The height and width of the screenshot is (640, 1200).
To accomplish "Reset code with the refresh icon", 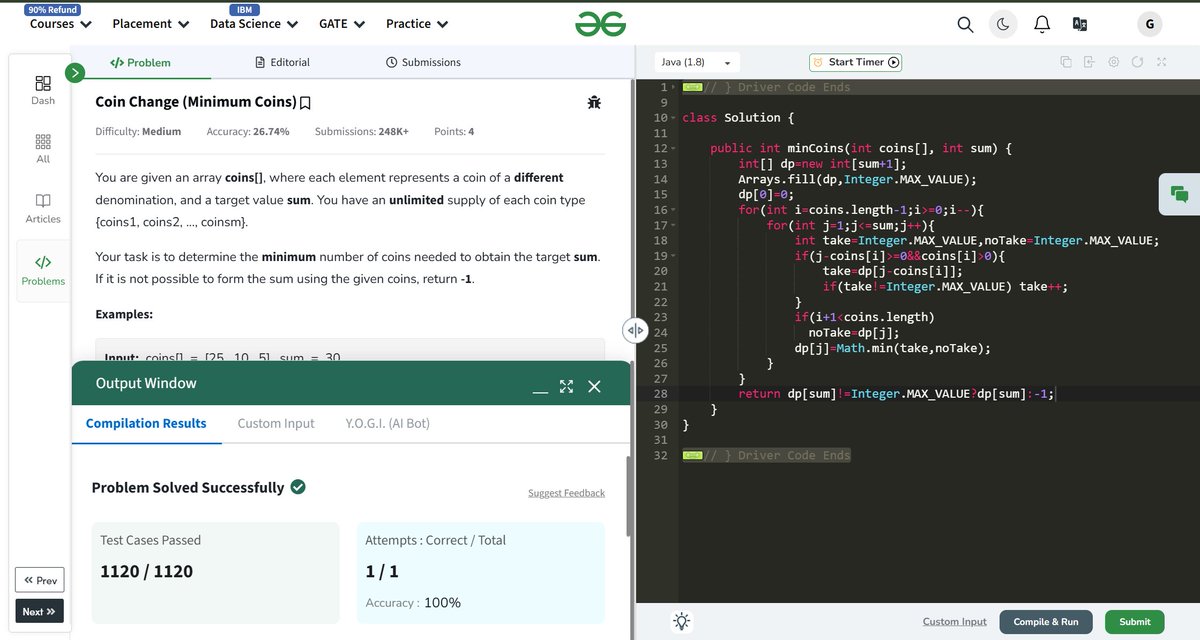I will [1137, 62].
